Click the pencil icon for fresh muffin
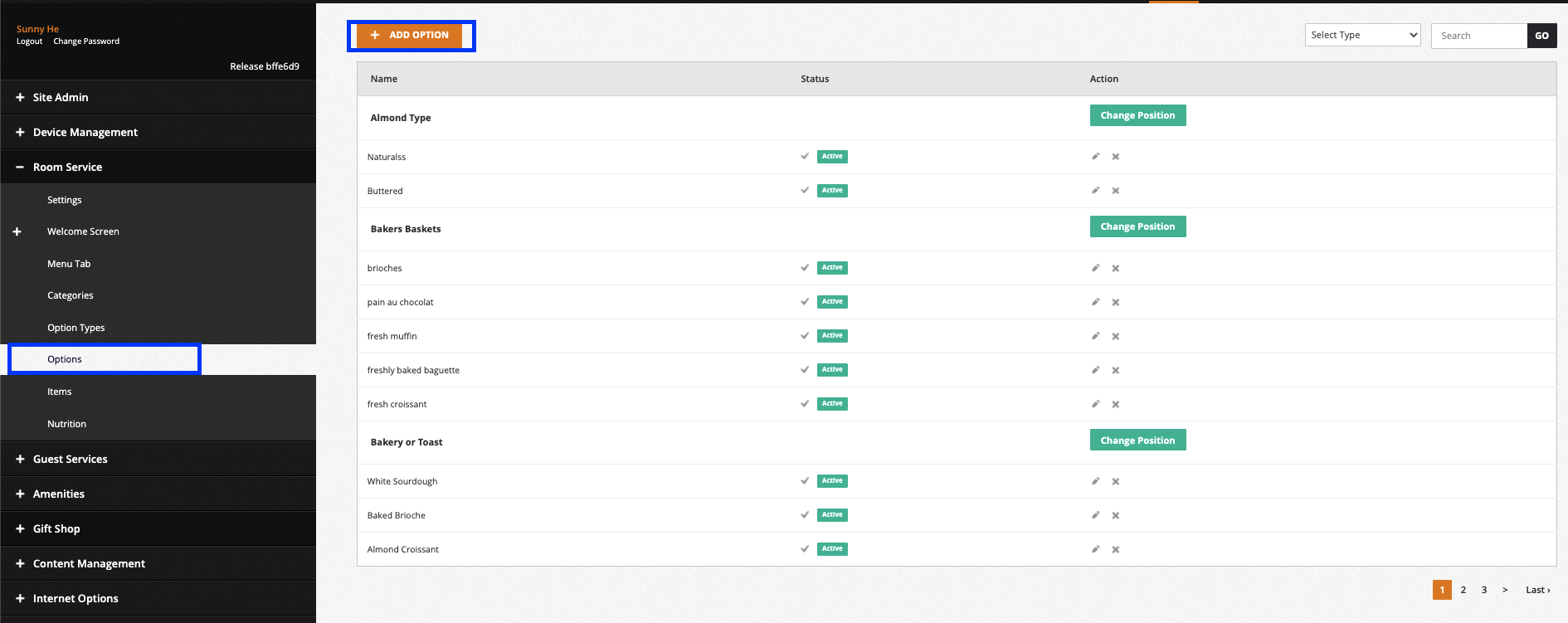This screenshot has width=1568, height=623. (x=1095, y=336)
